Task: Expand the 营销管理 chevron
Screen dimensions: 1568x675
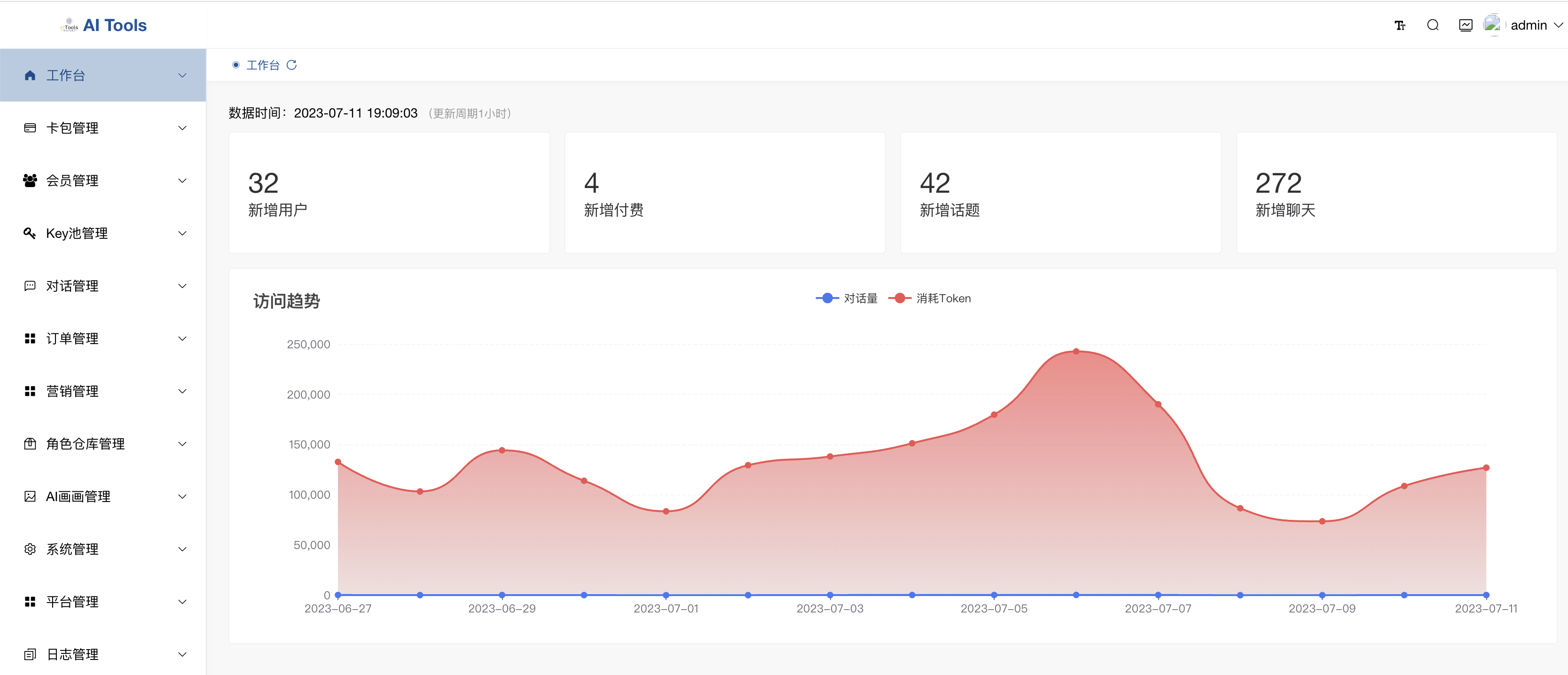Action: 182,391
